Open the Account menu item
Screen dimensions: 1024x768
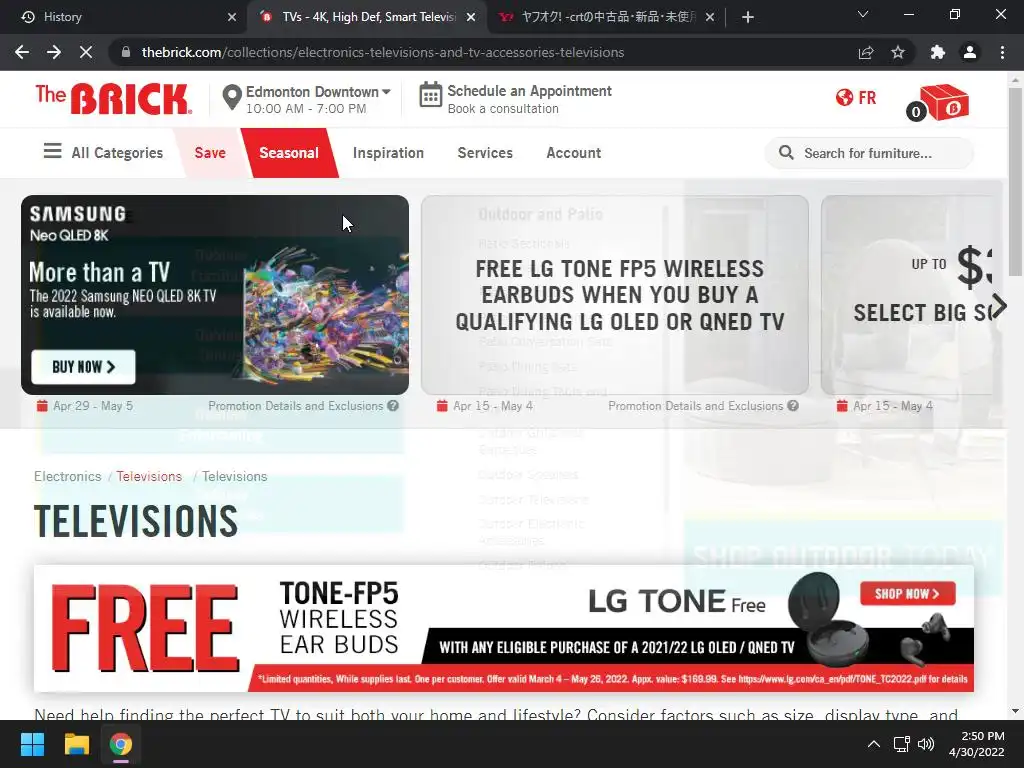pyautogui.click(x=573, y=153)
